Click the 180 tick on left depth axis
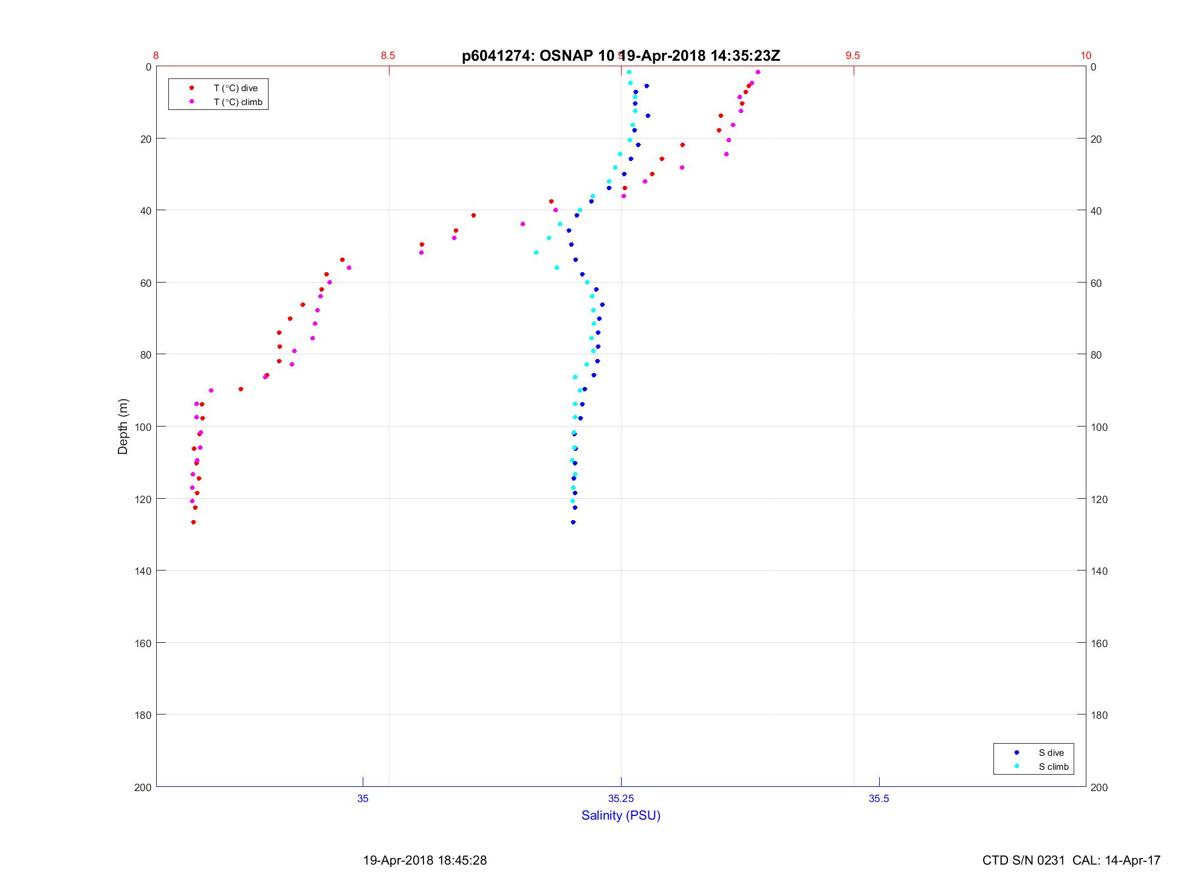This screenshot has height=885, width=1200. (142, 715)
